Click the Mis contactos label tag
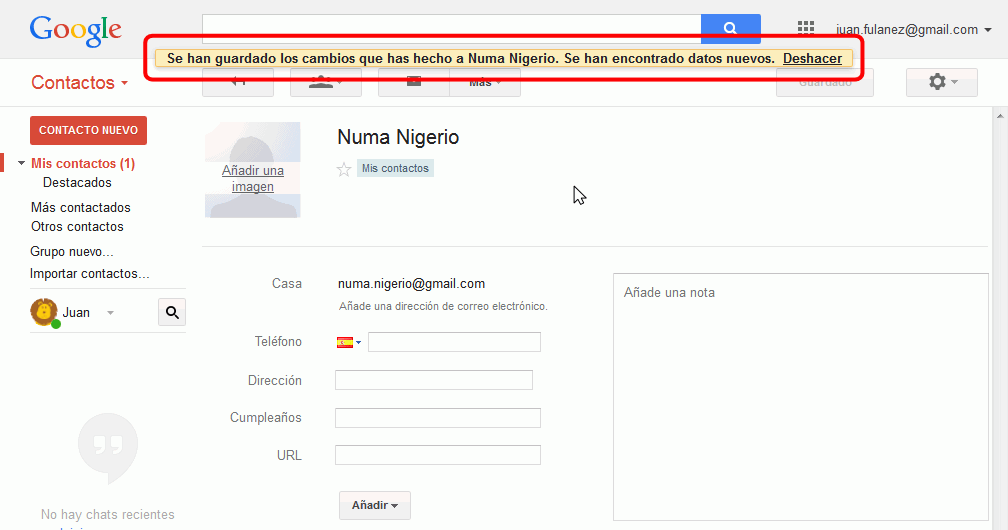The image size is (1008, 530). [395, 169]
